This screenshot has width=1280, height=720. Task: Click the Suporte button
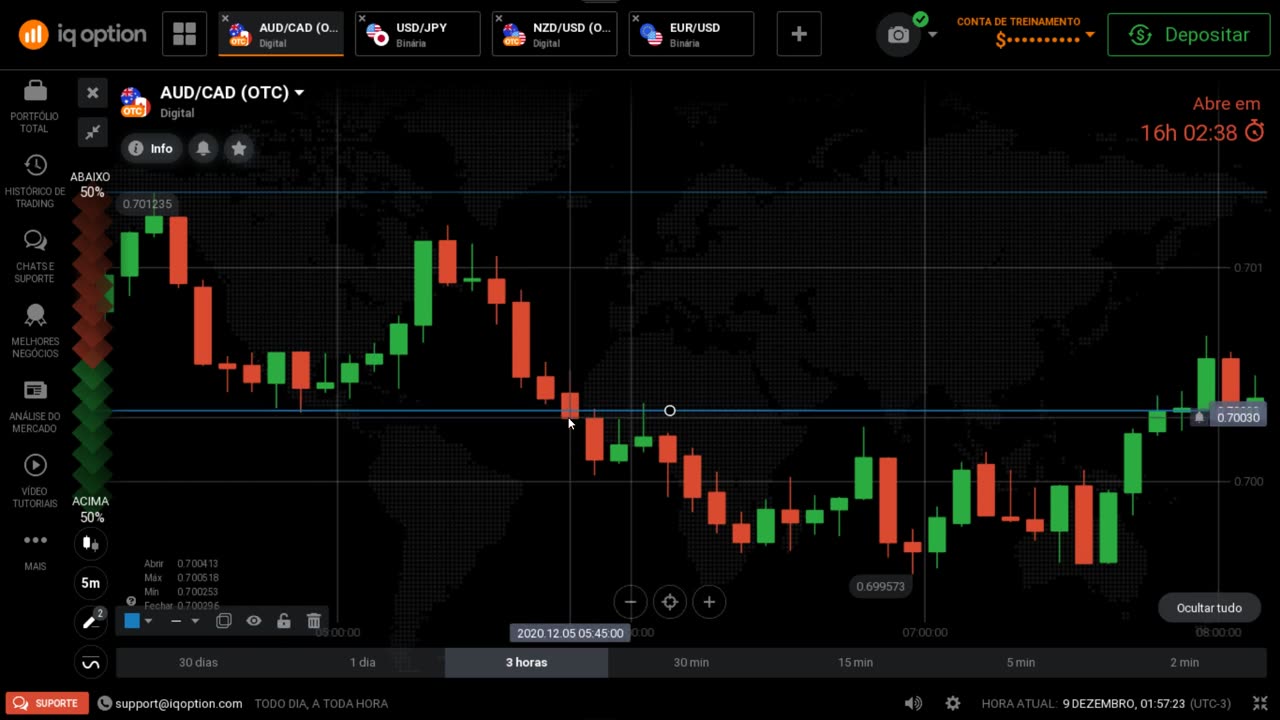click(47, 703)
